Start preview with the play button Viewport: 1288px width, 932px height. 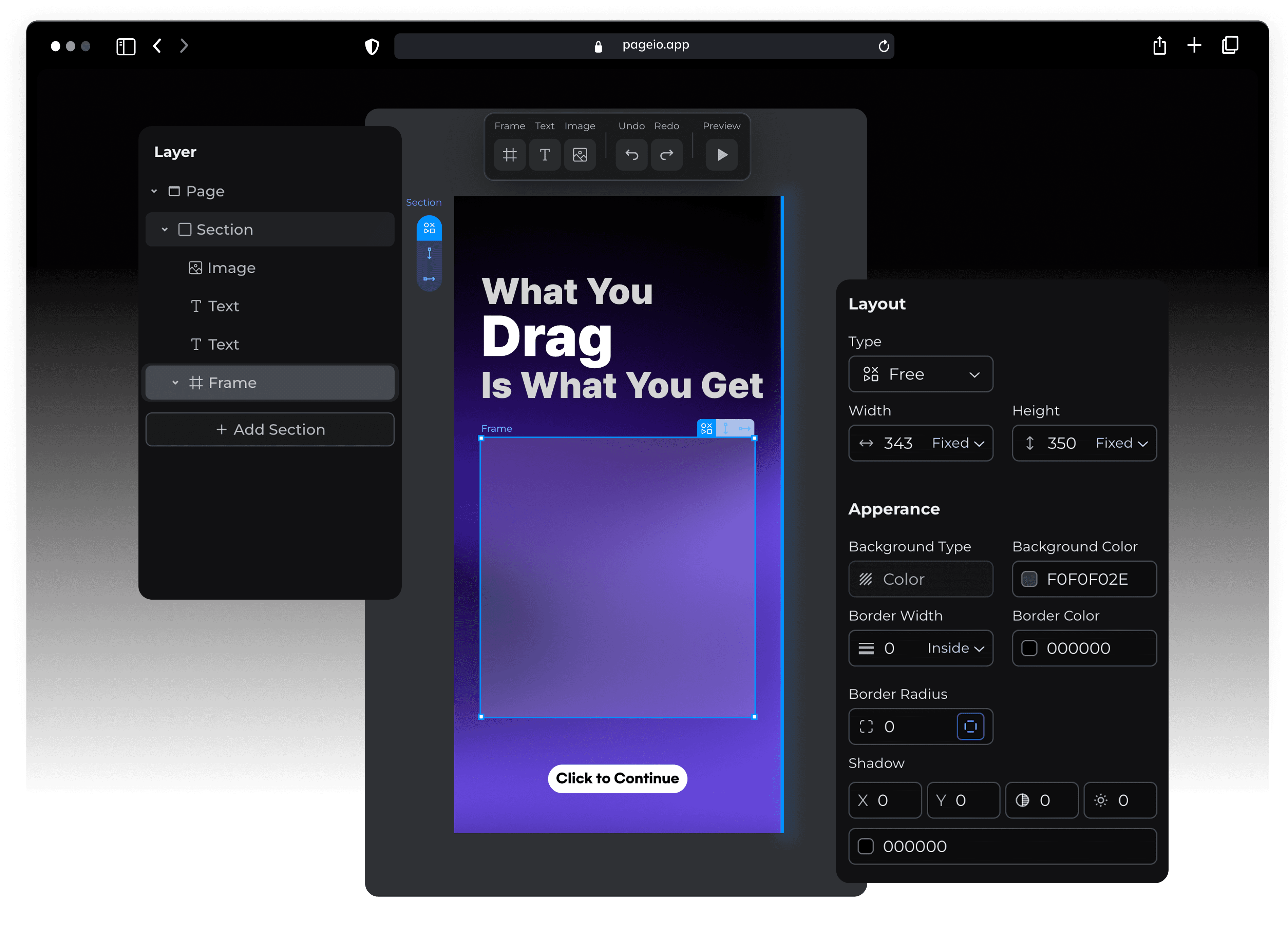[x=721, y=154]
